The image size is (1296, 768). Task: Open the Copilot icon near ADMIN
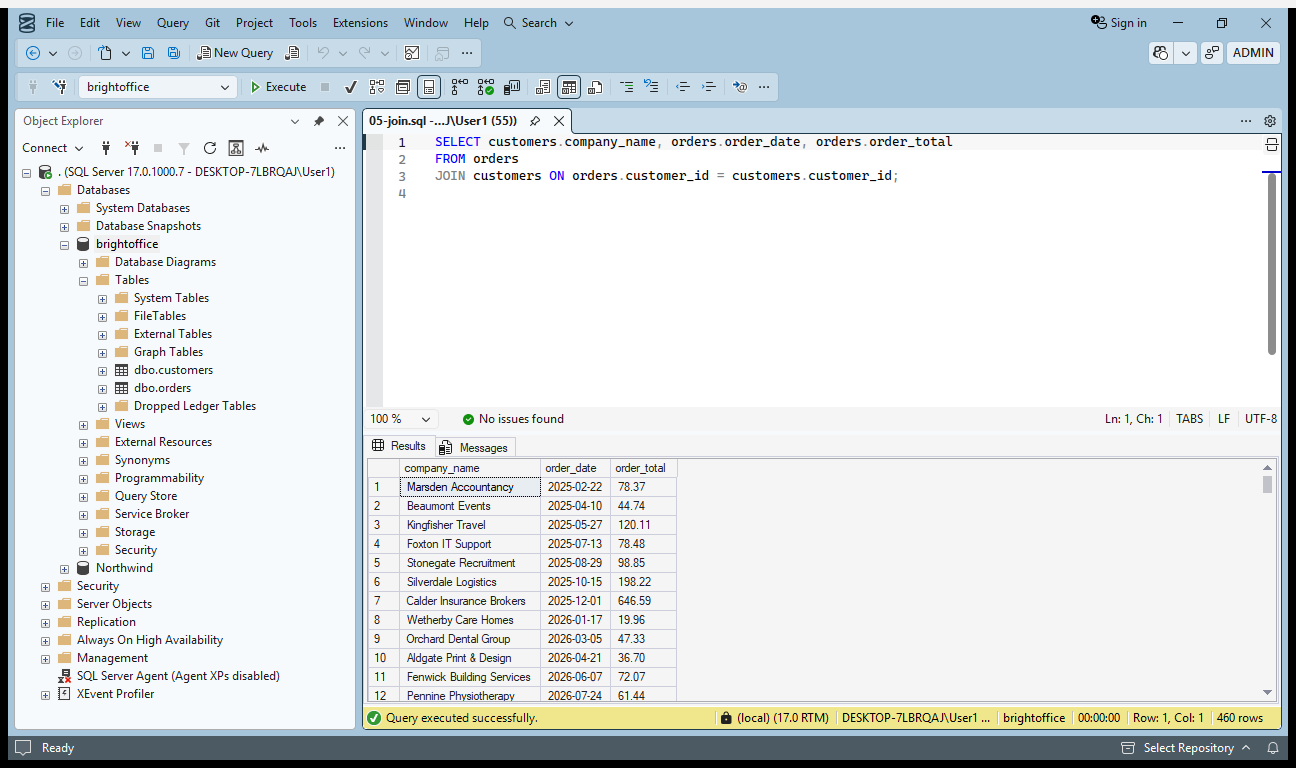[1161, 53]
